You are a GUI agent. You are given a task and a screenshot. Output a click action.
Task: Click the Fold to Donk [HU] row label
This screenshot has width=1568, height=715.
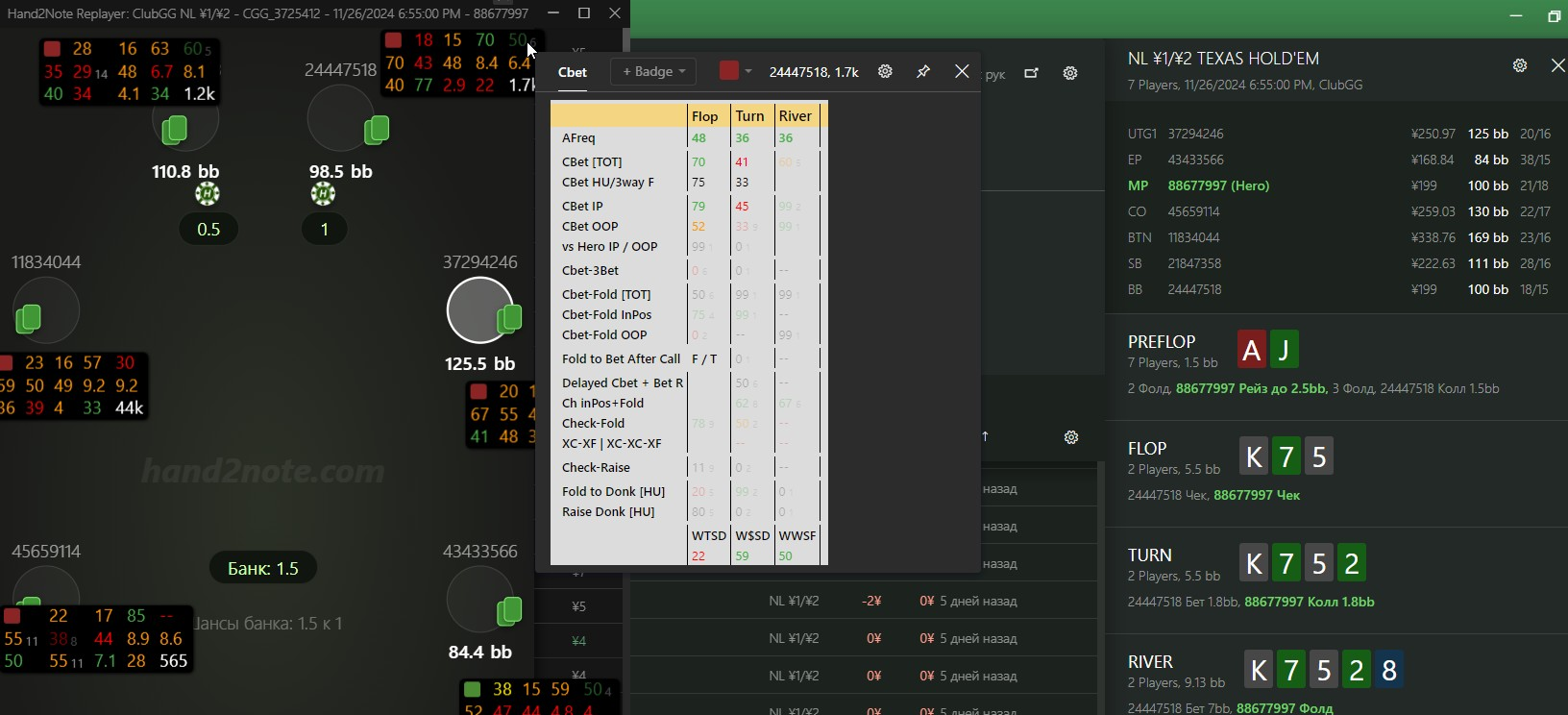tap(613, 492)
